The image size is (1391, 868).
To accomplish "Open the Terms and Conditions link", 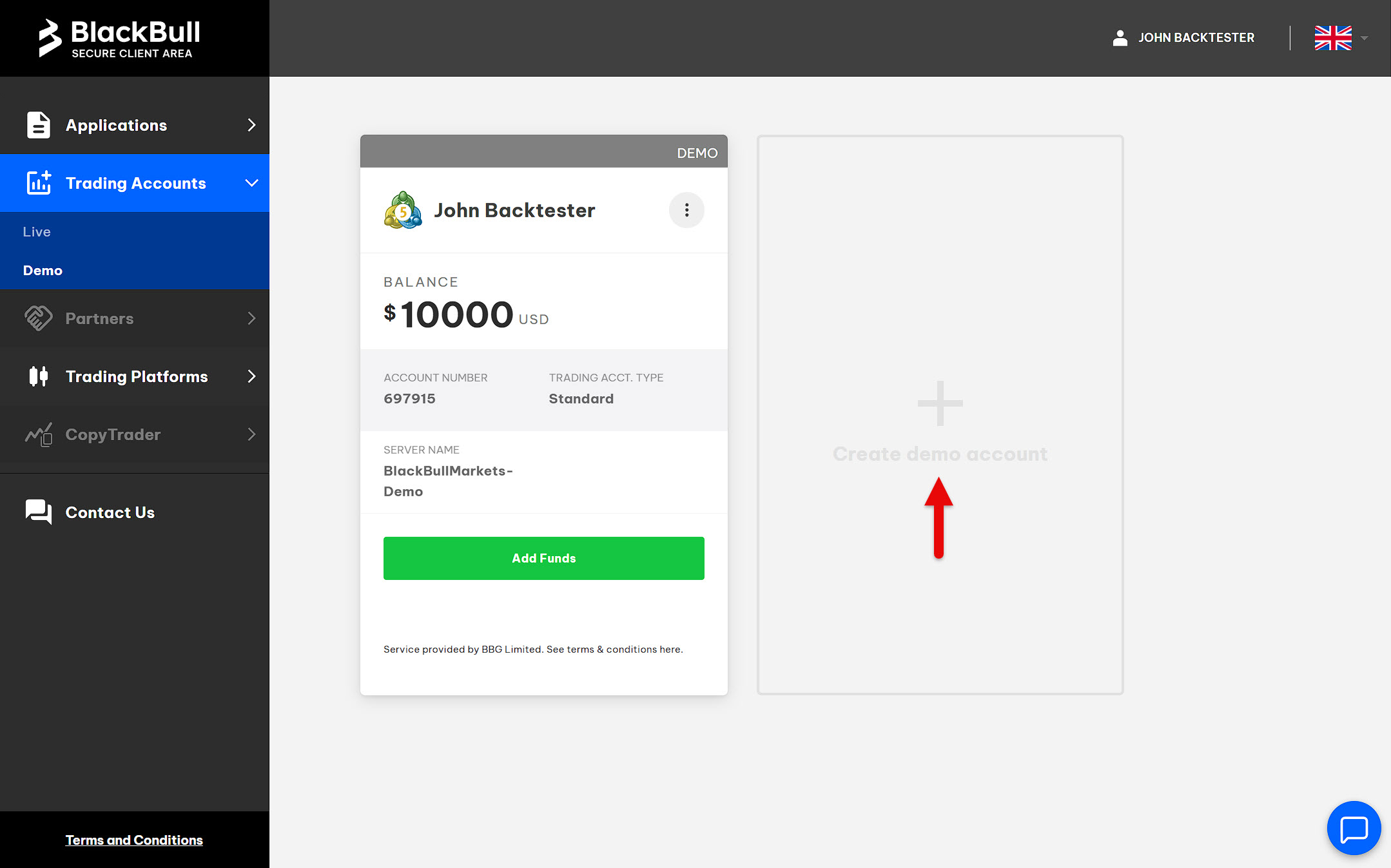I will (134, 840).
